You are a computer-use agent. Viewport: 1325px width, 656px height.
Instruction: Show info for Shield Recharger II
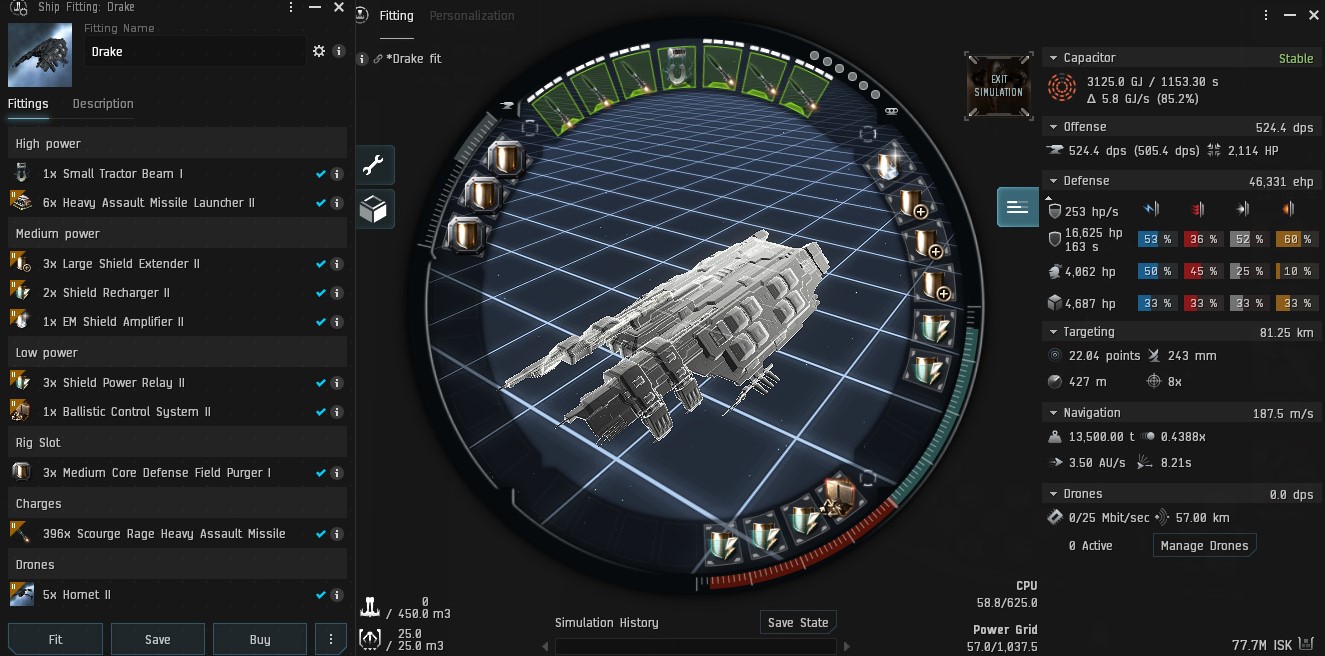[337, 293]
